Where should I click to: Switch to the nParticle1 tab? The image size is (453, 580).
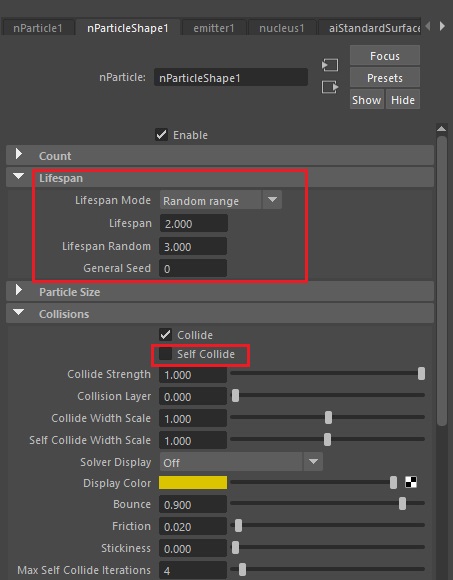(x=38, y=28)
